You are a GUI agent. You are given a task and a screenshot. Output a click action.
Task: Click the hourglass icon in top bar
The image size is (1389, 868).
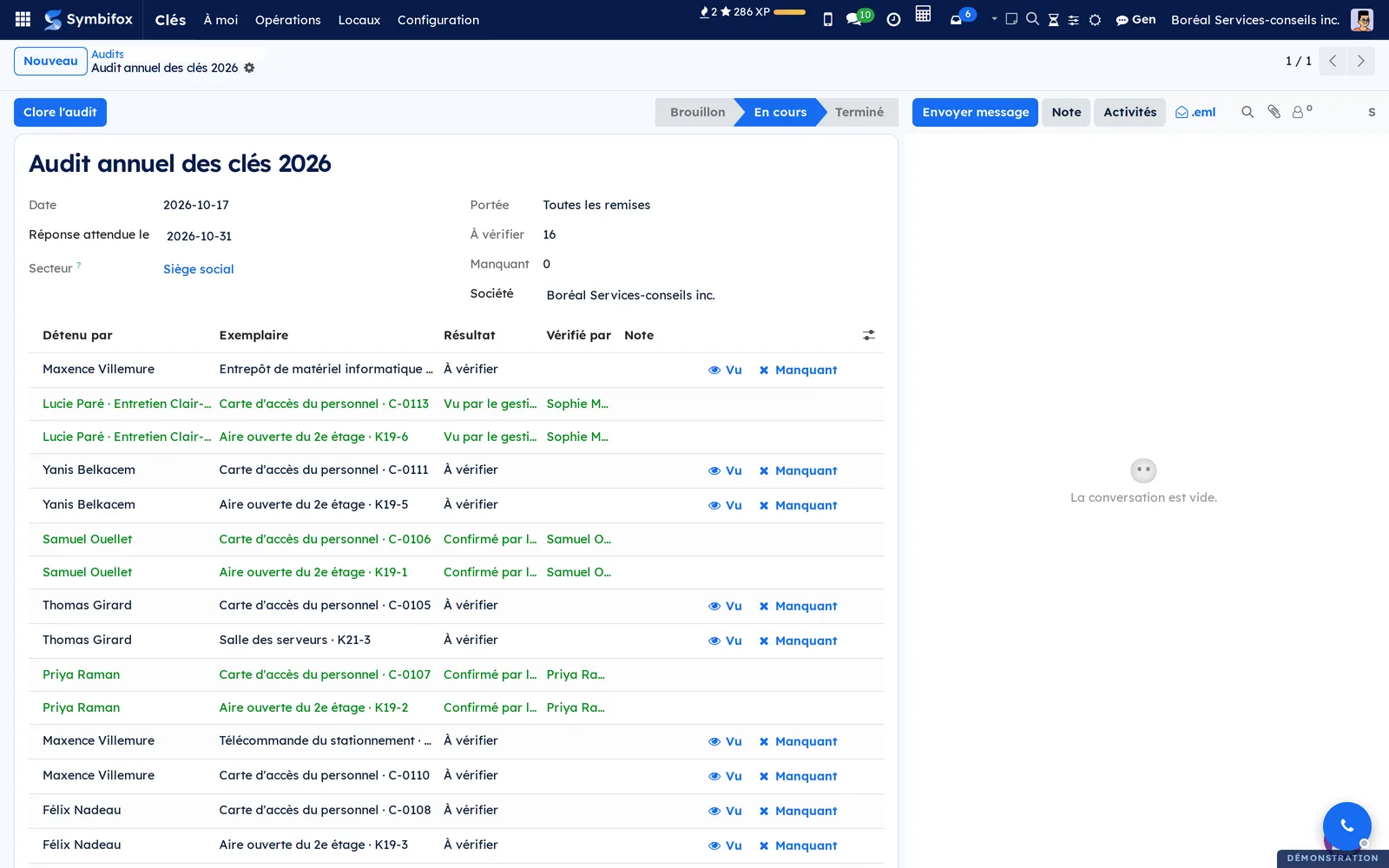pyautogui.click(x=1053, y=19)
